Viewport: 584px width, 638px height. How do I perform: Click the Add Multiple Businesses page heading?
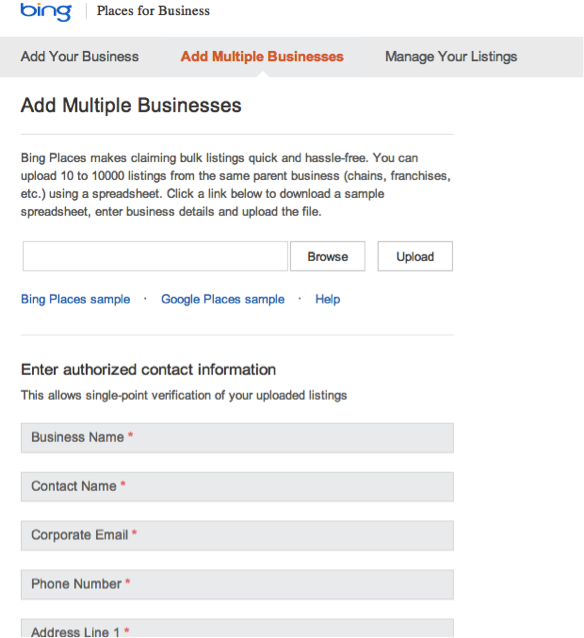pos(131,105)
